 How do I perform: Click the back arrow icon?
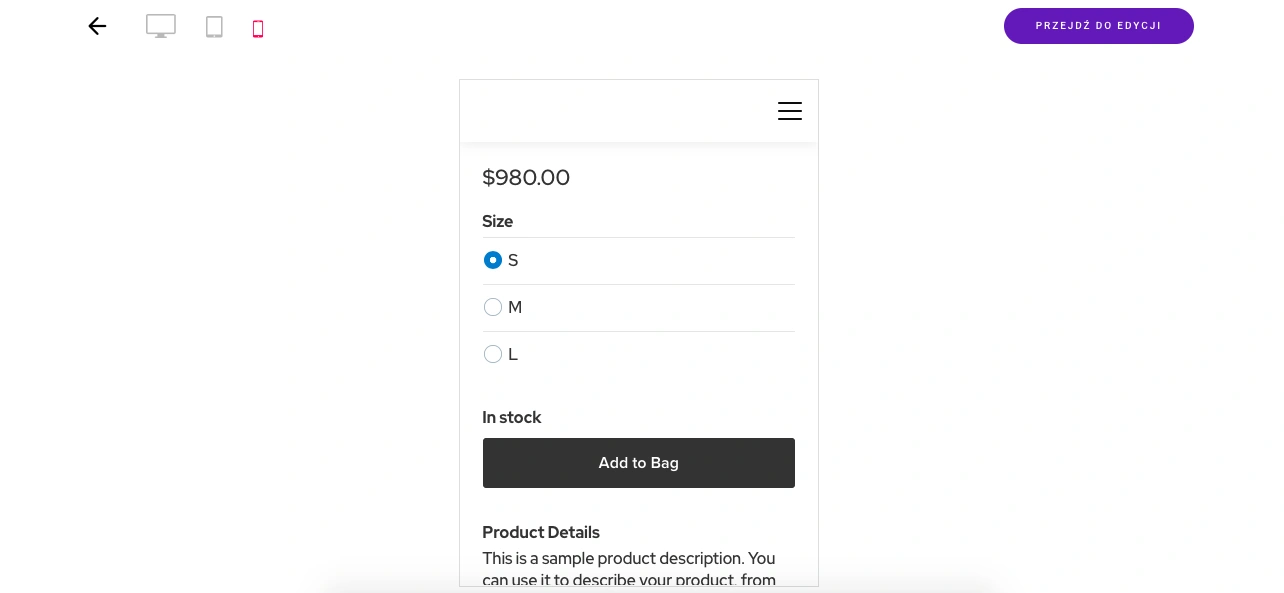pos(97,27)
